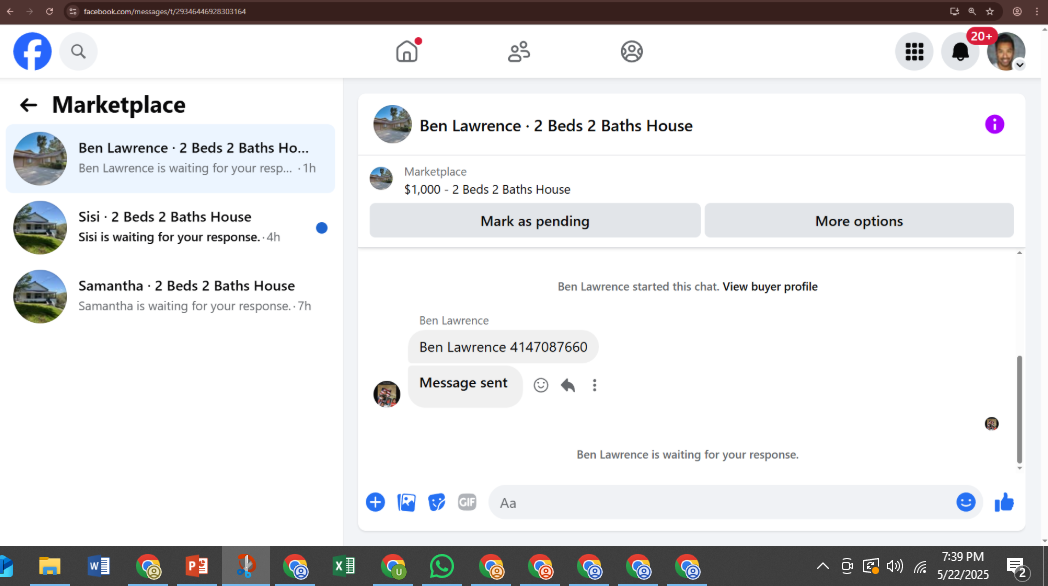The image size is (1048, 586).
Task: Open the emoji picker in message box
Action: coord(966,502)
